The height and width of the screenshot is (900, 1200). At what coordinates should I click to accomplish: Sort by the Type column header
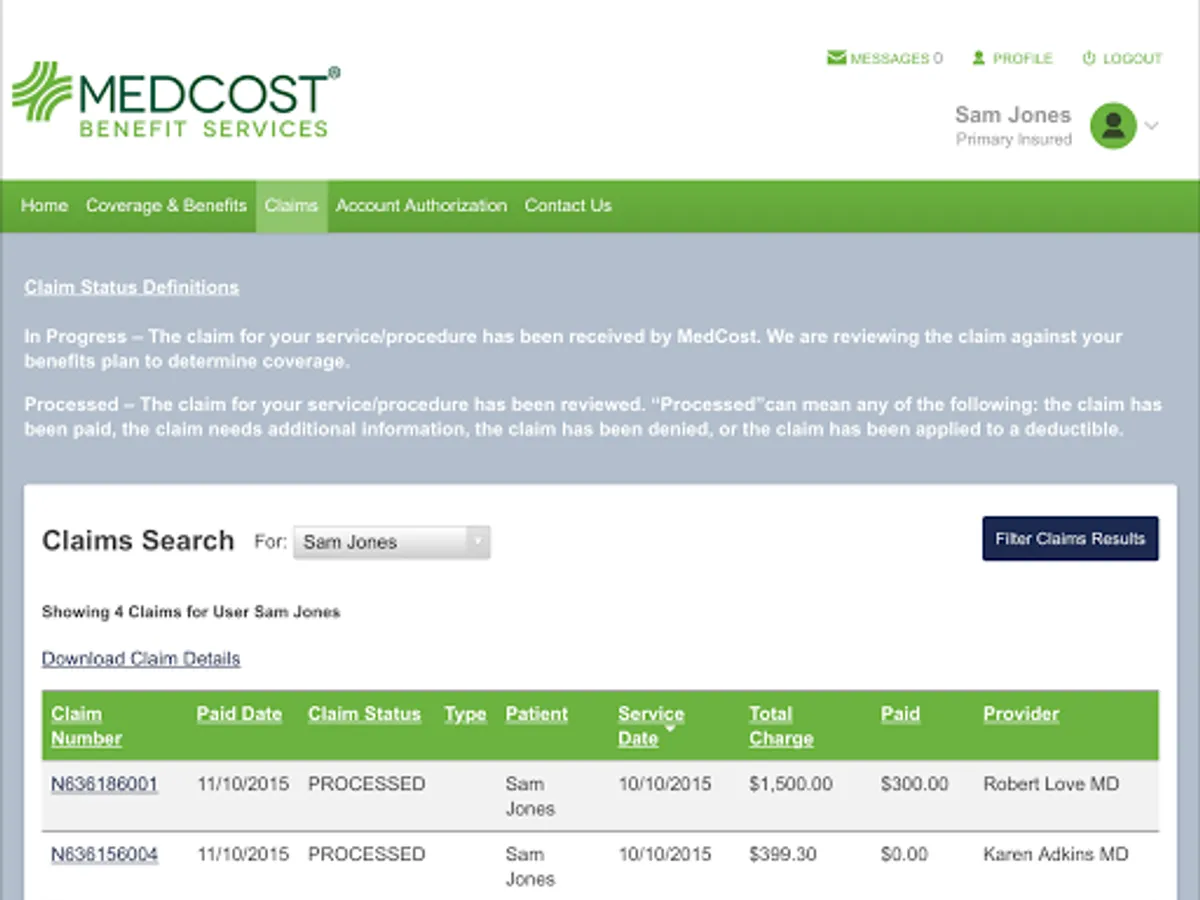(465, 714)
